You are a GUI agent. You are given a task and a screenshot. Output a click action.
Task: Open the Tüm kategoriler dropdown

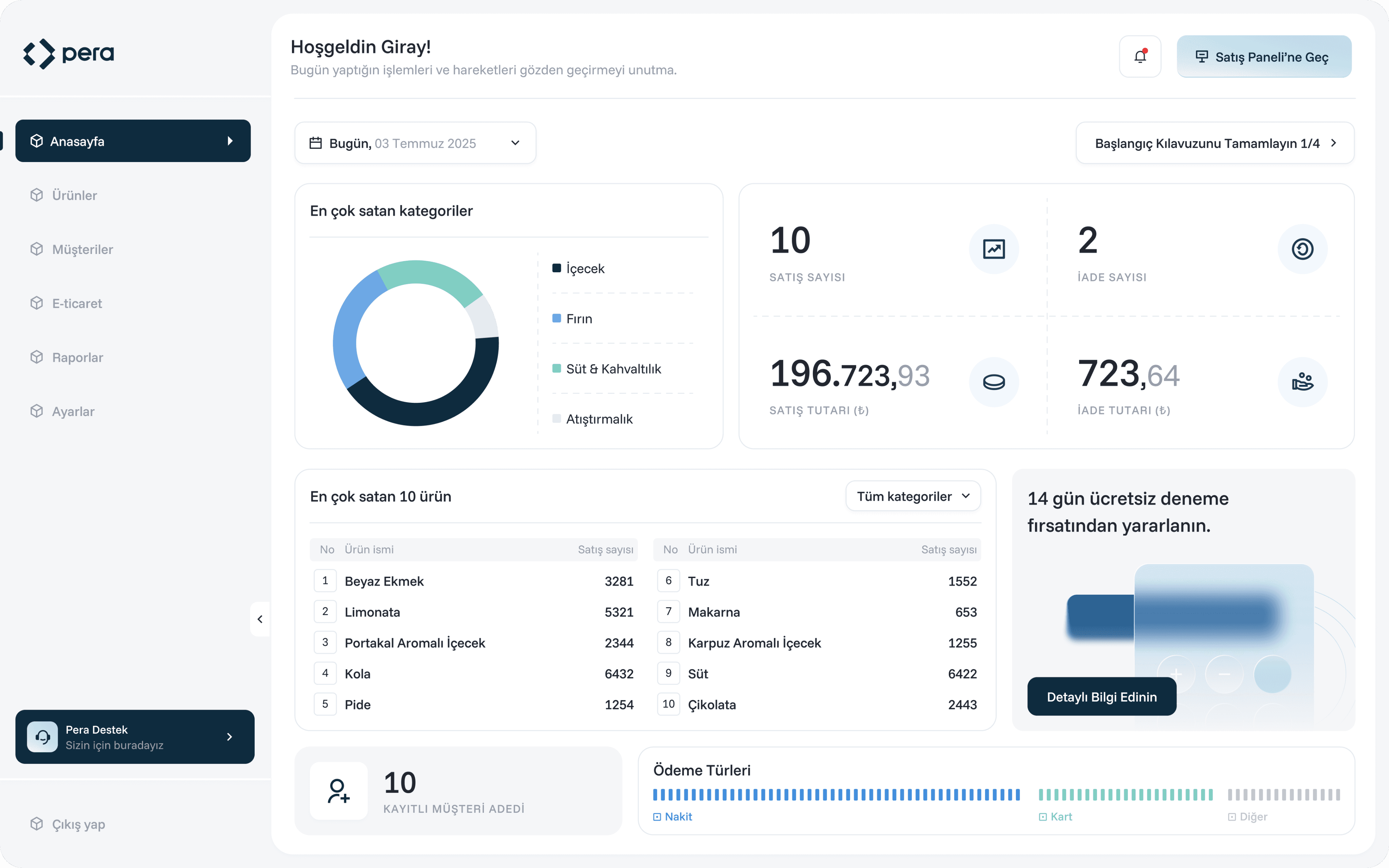tap(913, 496)
